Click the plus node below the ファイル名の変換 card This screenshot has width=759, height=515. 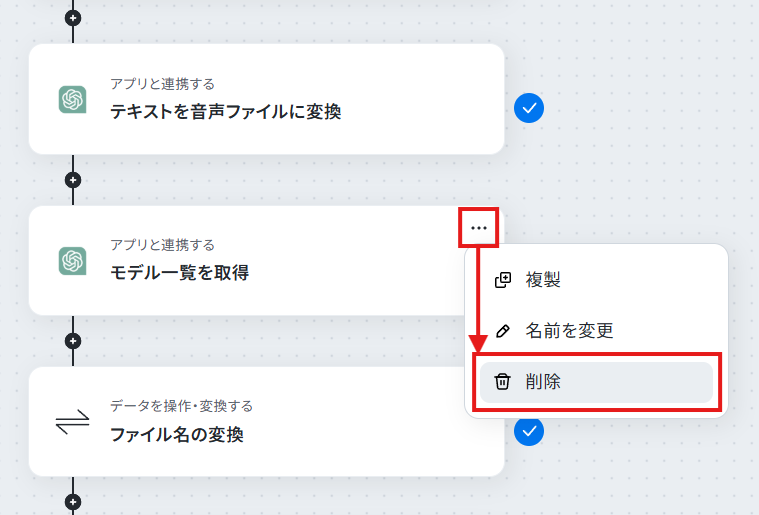(73, 502)
